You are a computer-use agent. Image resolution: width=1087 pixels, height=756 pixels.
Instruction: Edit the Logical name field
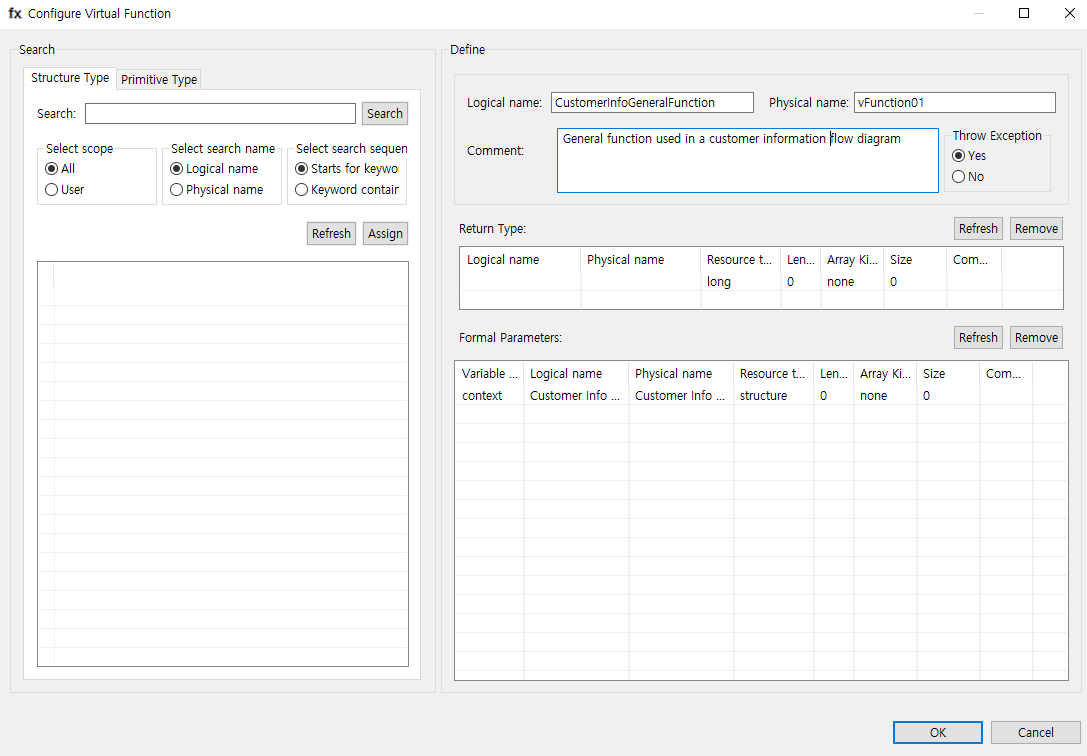click(x=652, y=103)
